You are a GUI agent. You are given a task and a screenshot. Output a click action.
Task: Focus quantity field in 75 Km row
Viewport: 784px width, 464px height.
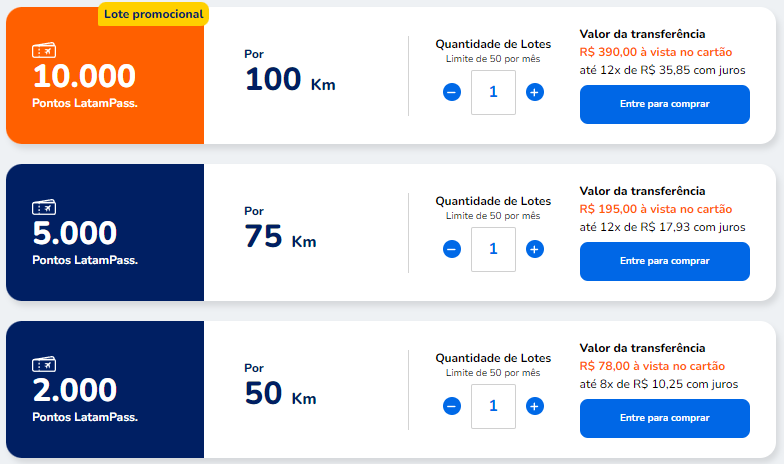pos(493,249)
